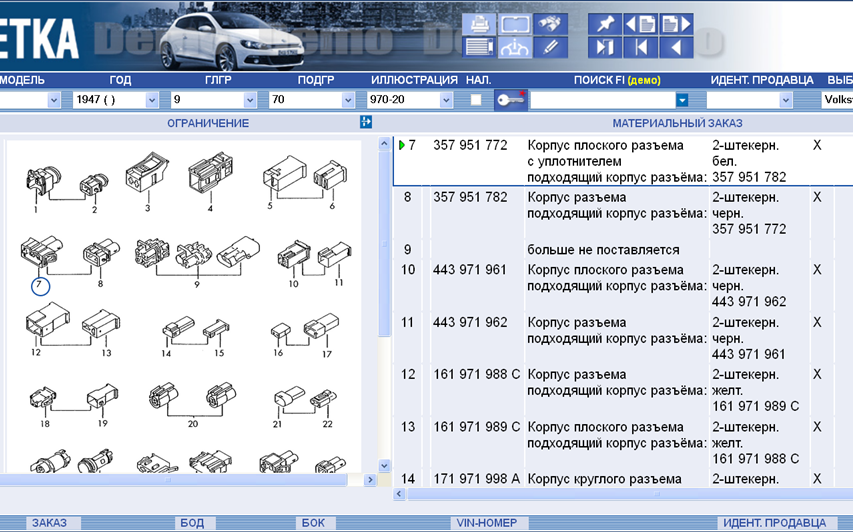Click the lined list icon below printer
Screen dimensions: 856x532
coord(479,47)
